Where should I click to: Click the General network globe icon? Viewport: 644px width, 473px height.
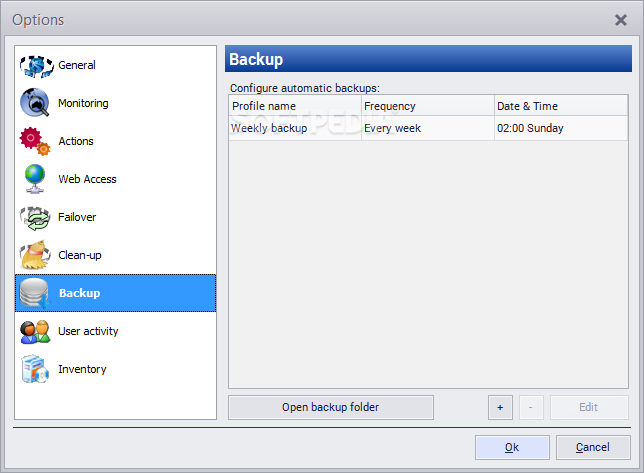pos(36,66)
